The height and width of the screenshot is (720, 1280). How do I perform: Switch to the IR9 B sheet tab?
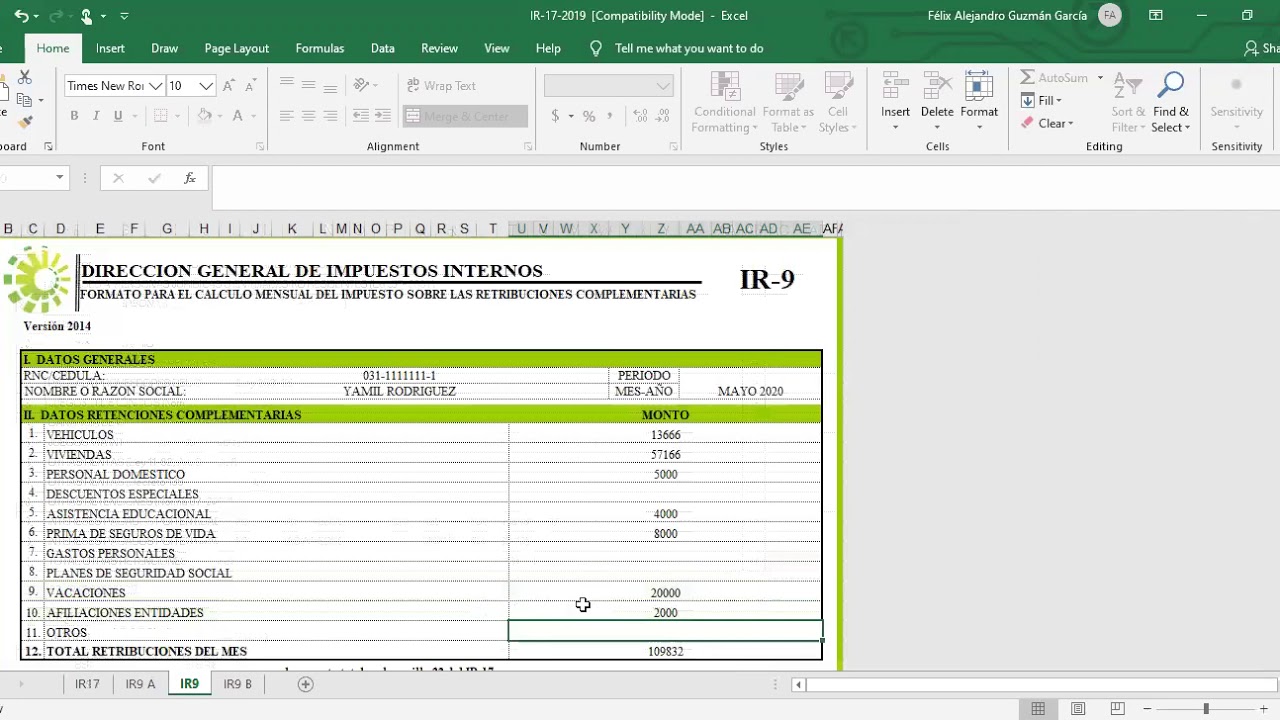(237, 684)
